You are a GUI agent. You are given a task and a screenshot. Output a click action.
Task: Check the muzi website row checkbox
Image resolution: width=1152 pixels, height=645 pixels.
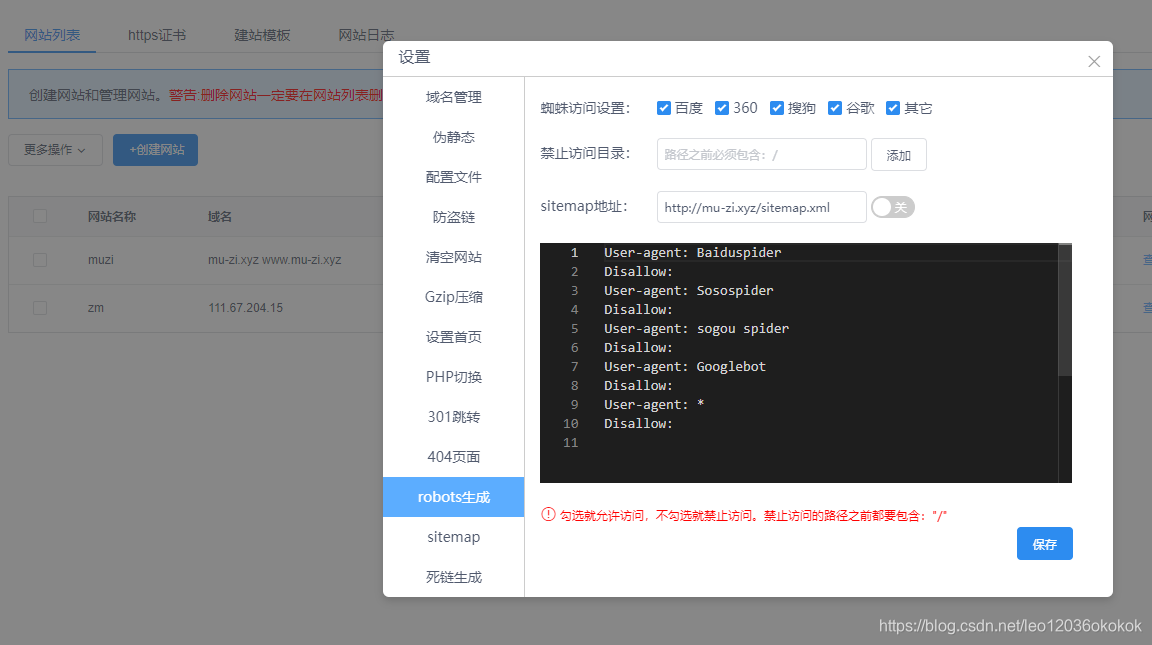pos(40,260)
